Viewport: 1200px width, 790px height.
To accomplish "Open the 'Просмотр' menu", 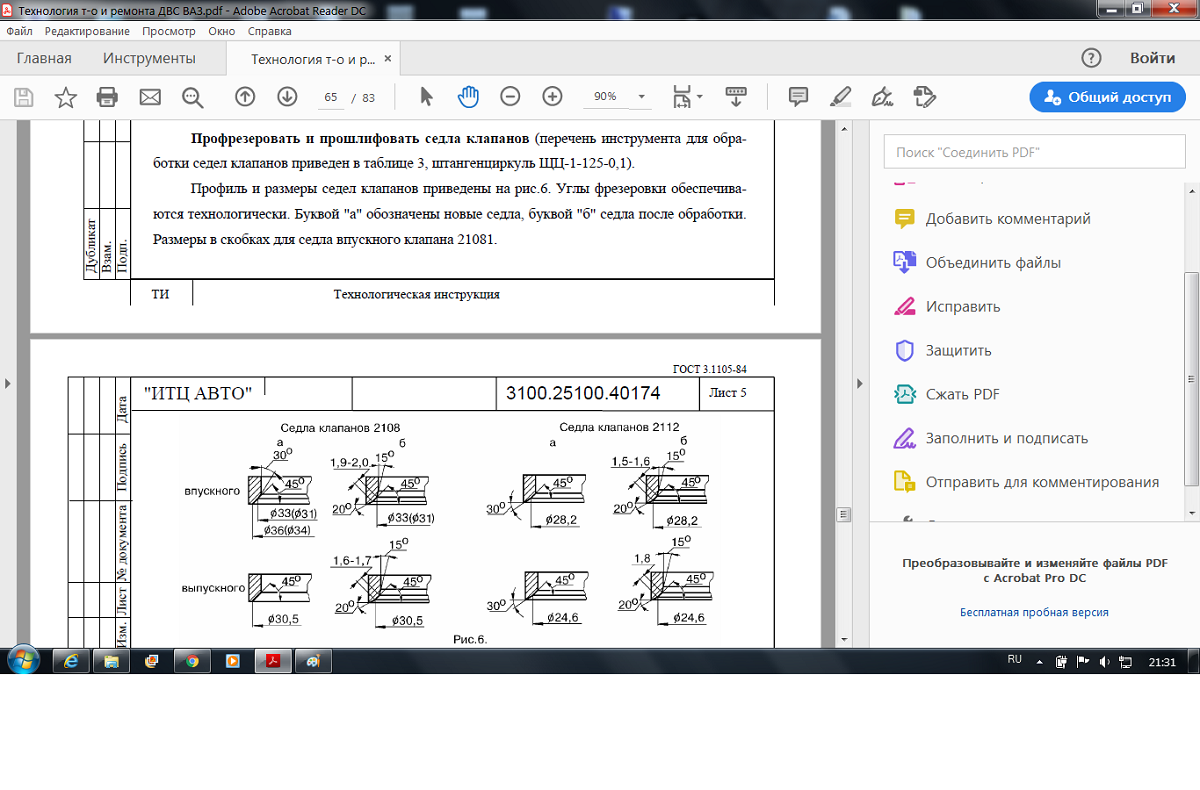I will (168, 31).
